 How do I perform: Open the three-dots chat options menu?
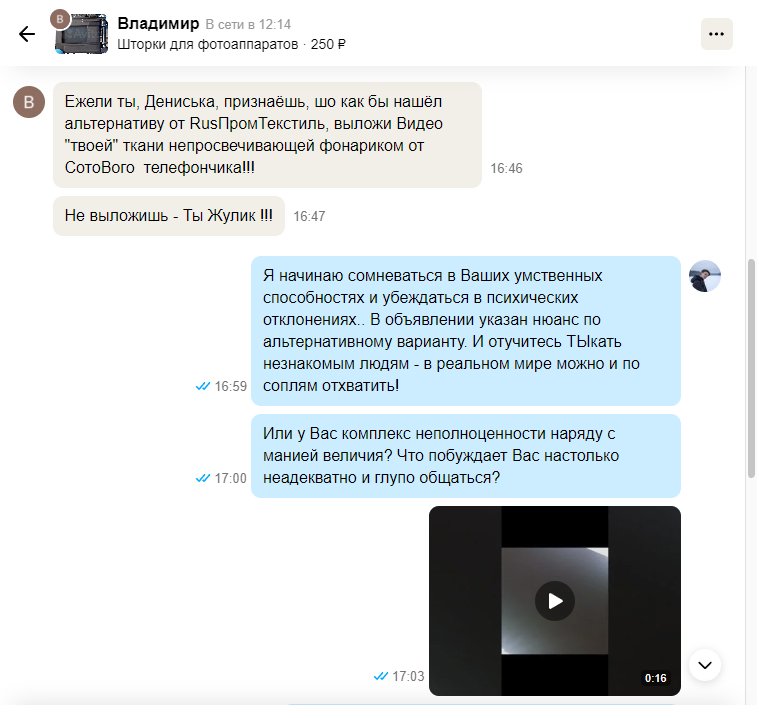(716, 34)
